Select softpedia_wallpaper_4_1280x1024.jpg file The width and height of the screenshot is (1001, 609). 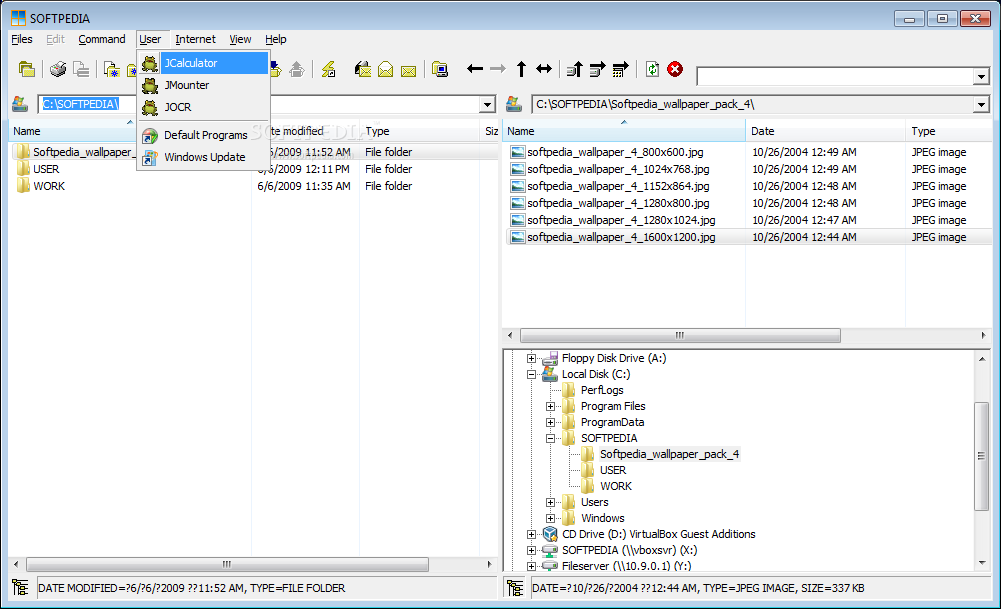[621, 220]
